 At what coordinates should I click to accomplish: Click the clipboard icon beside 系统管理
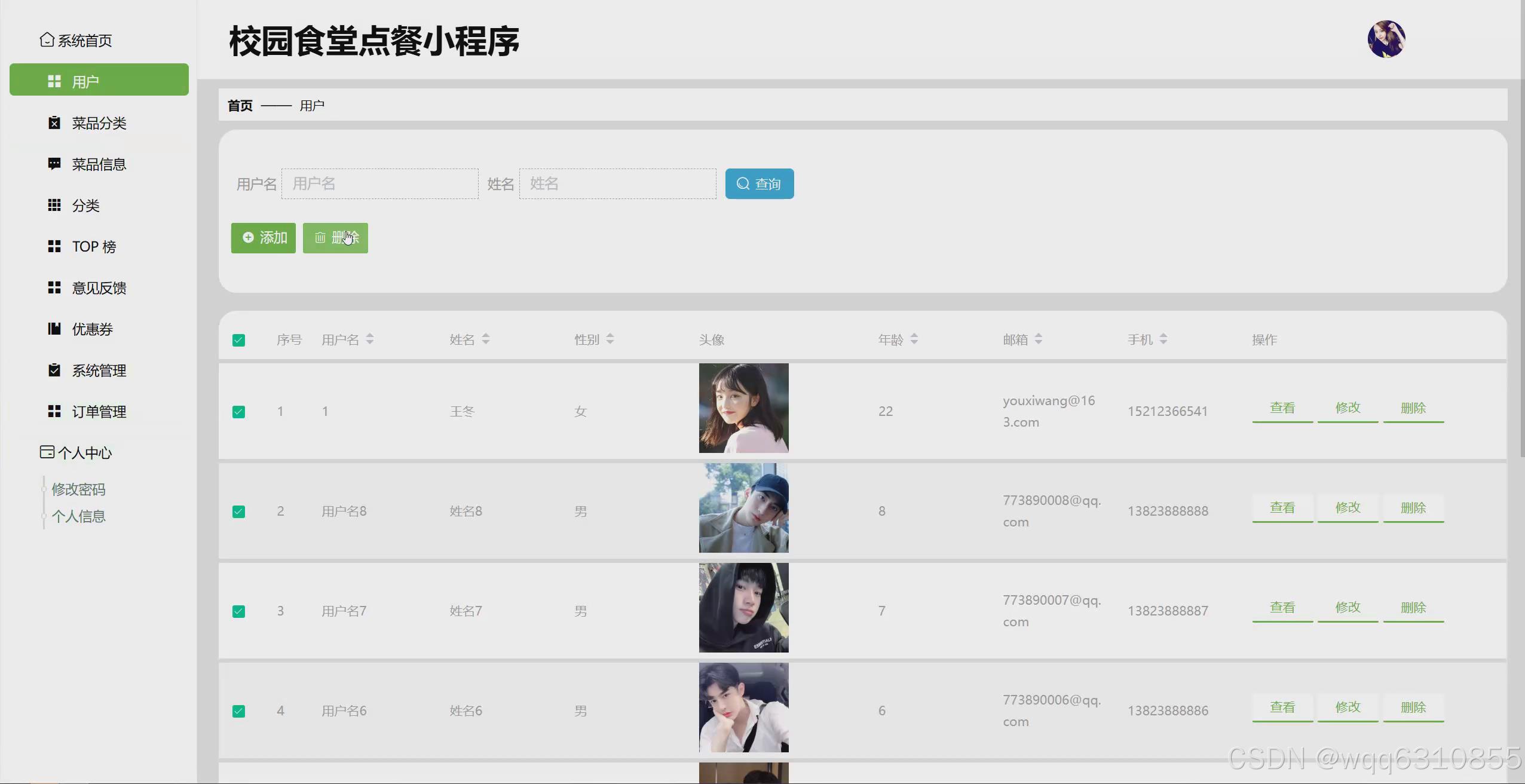[54, 370]
